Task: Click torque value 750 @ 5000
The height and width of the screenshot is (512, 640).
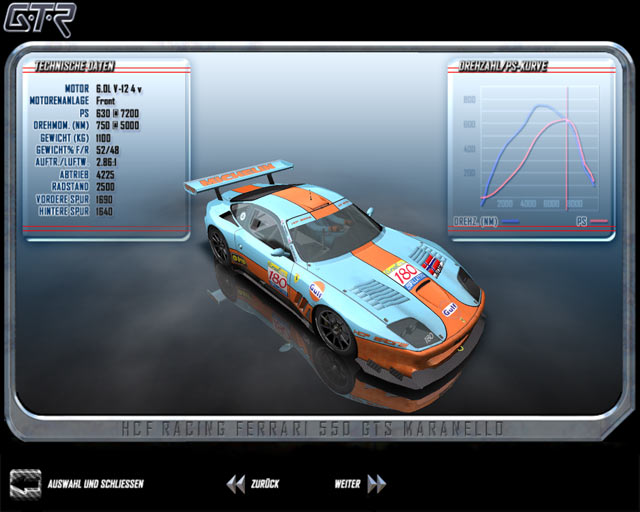Action: point(118,125)
